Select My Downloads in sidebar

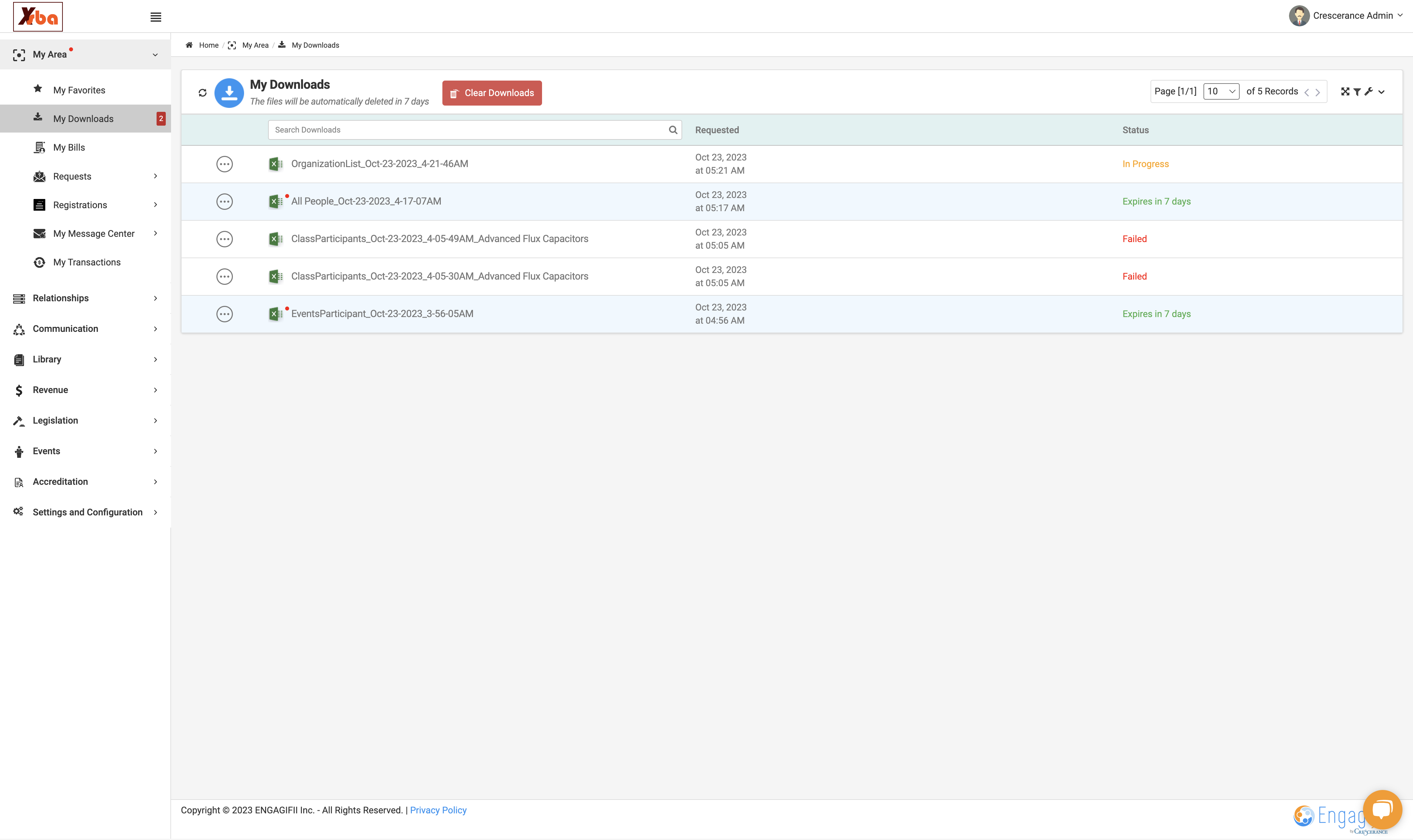(86, 118)
